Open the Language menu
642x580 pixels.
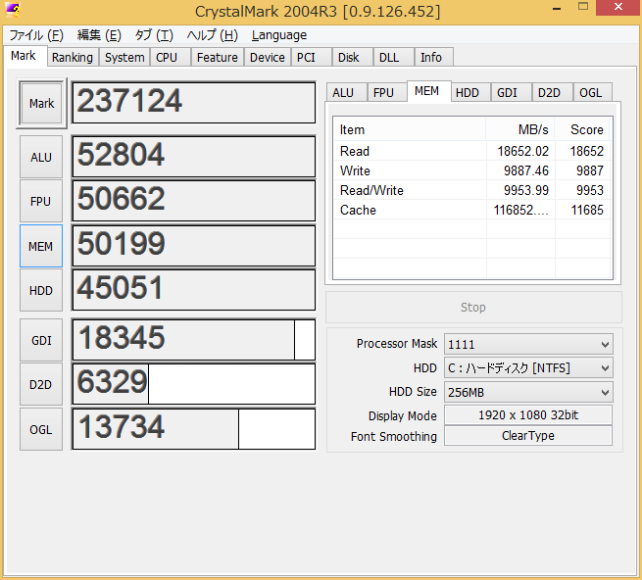tap(279, 35)
